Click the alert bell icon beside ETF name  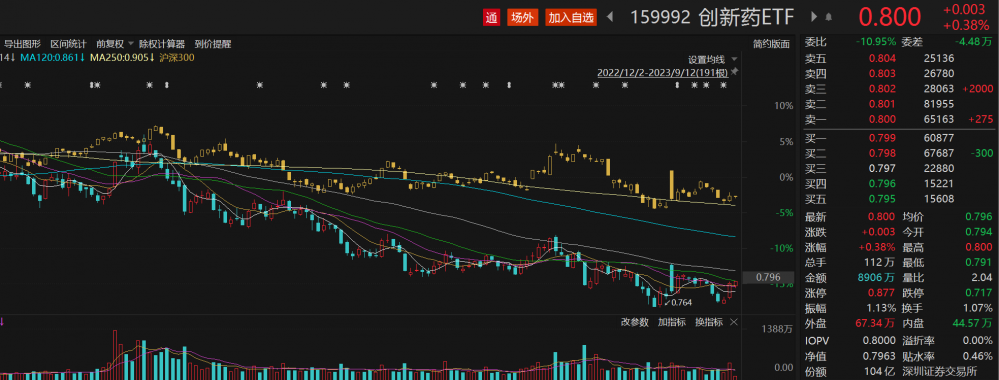click(x=828, y=17)
